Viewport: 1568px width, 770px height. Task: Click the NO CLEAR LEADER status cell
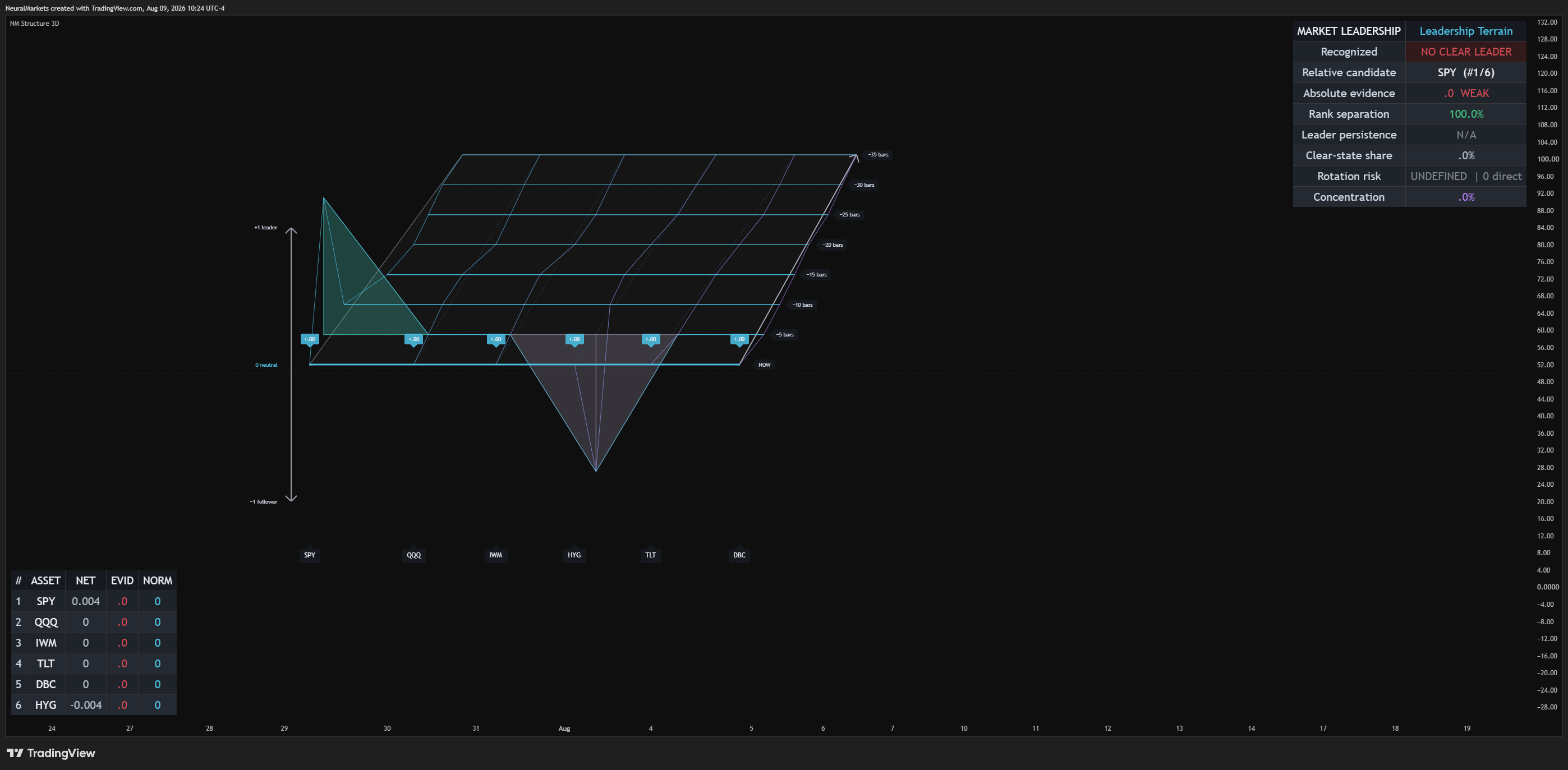click(1465, 52)
